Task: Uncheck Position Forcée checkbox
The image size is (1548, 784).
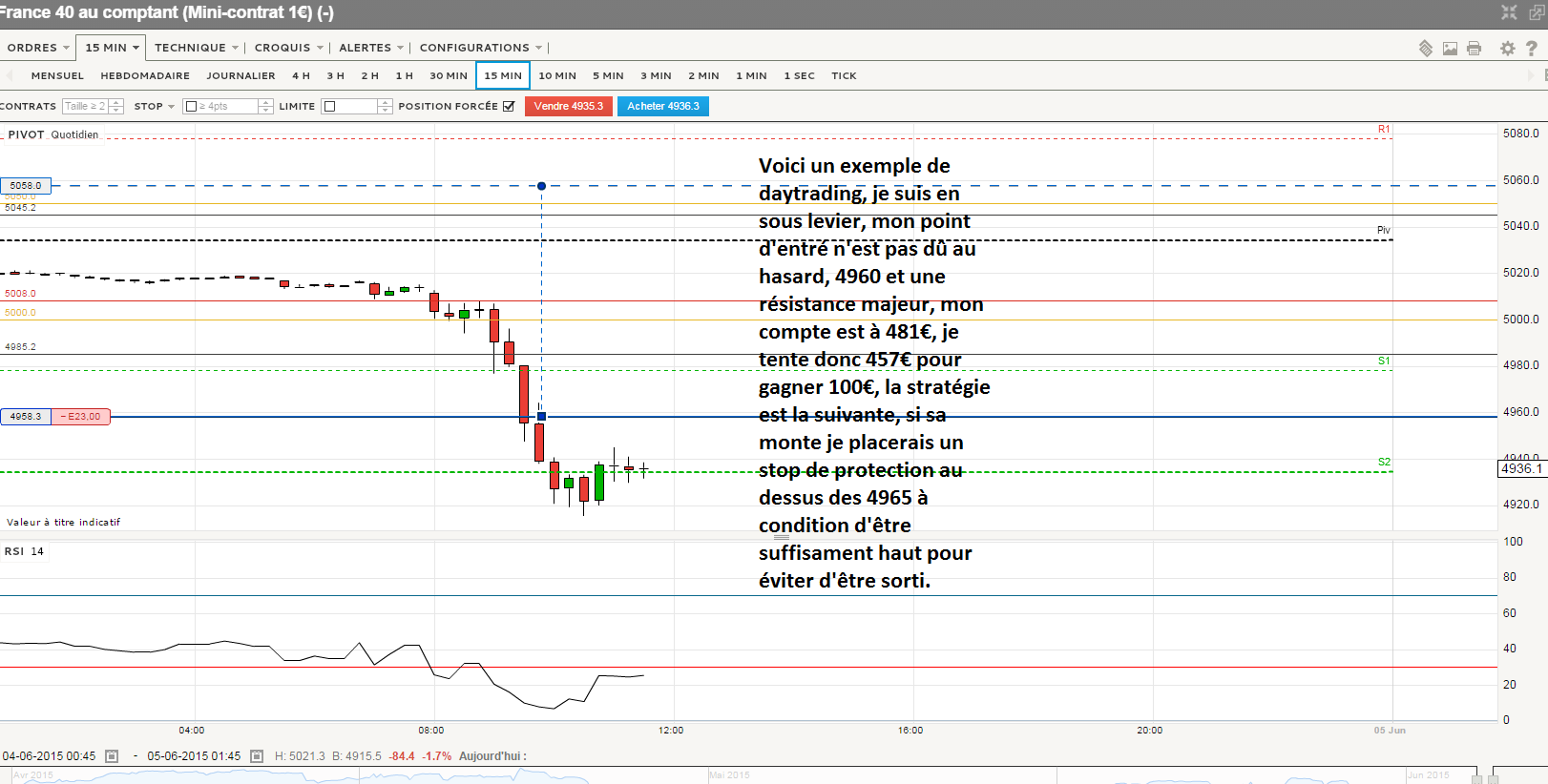Action: coord(509,106)
